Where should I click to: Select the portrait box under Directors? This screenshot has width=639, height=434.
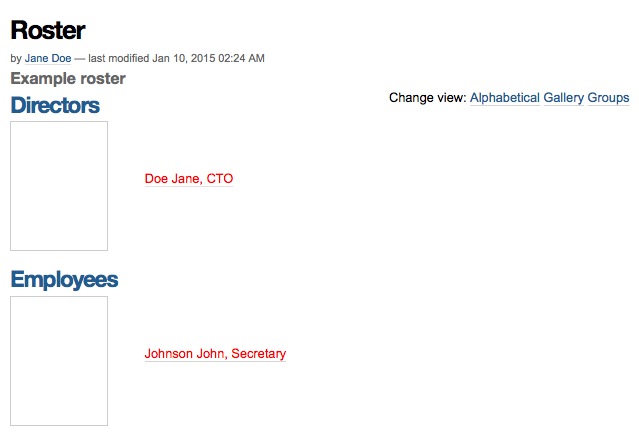(59, 186)
